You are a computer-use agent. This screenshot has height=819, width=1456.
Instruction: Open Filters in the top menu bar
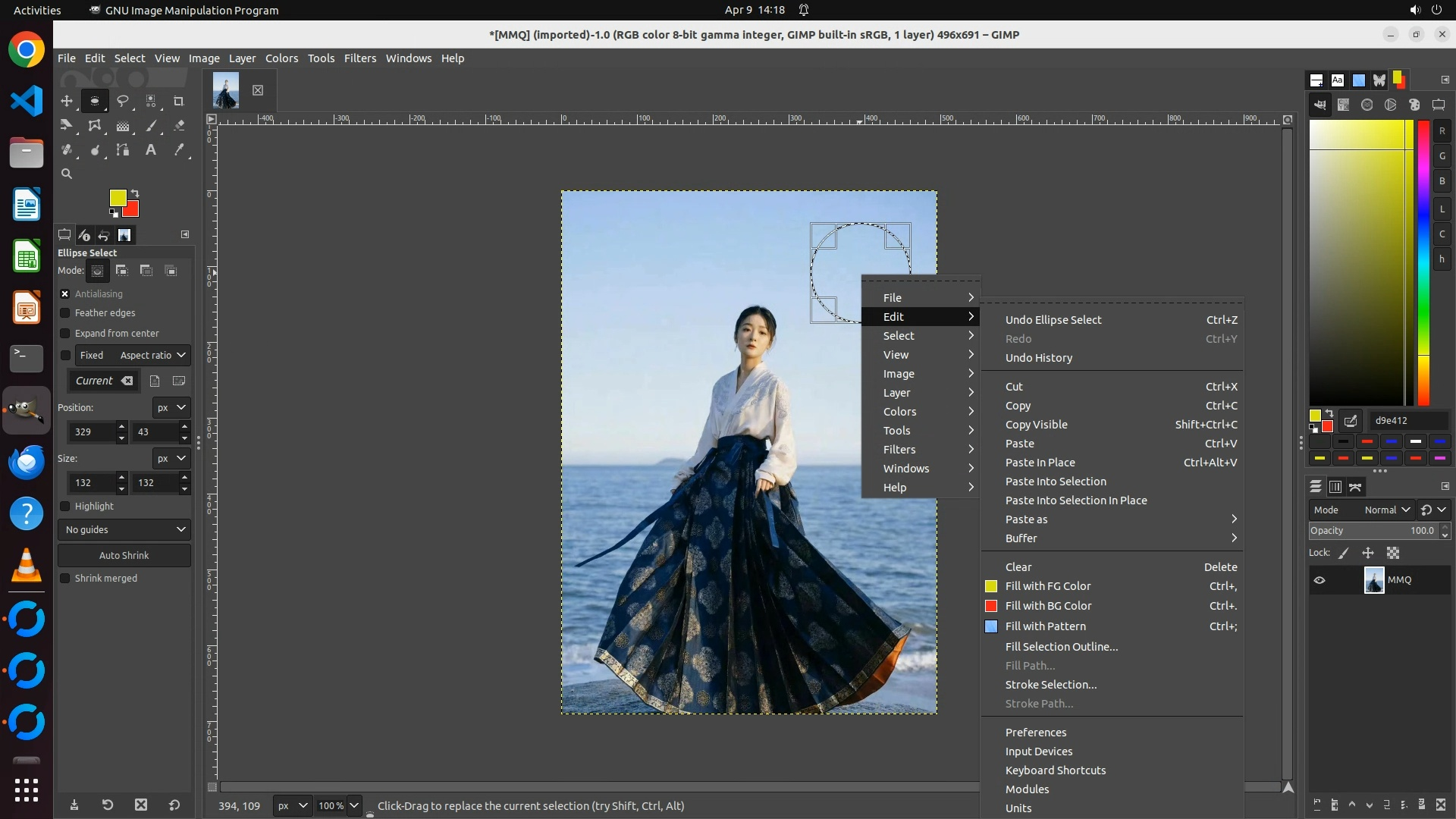359,58
